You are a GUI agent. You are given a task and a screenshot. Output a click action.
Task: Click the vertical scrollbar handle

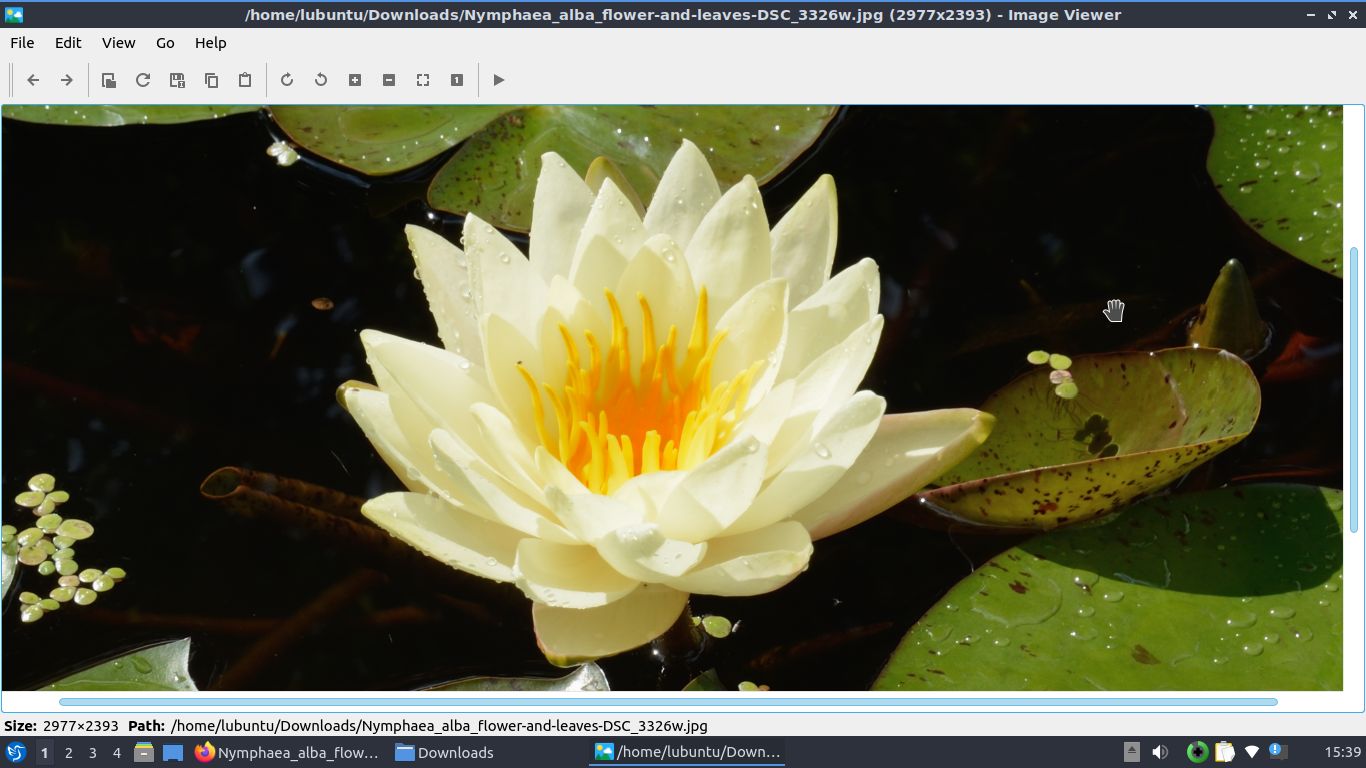click(x=1355, y=390)
